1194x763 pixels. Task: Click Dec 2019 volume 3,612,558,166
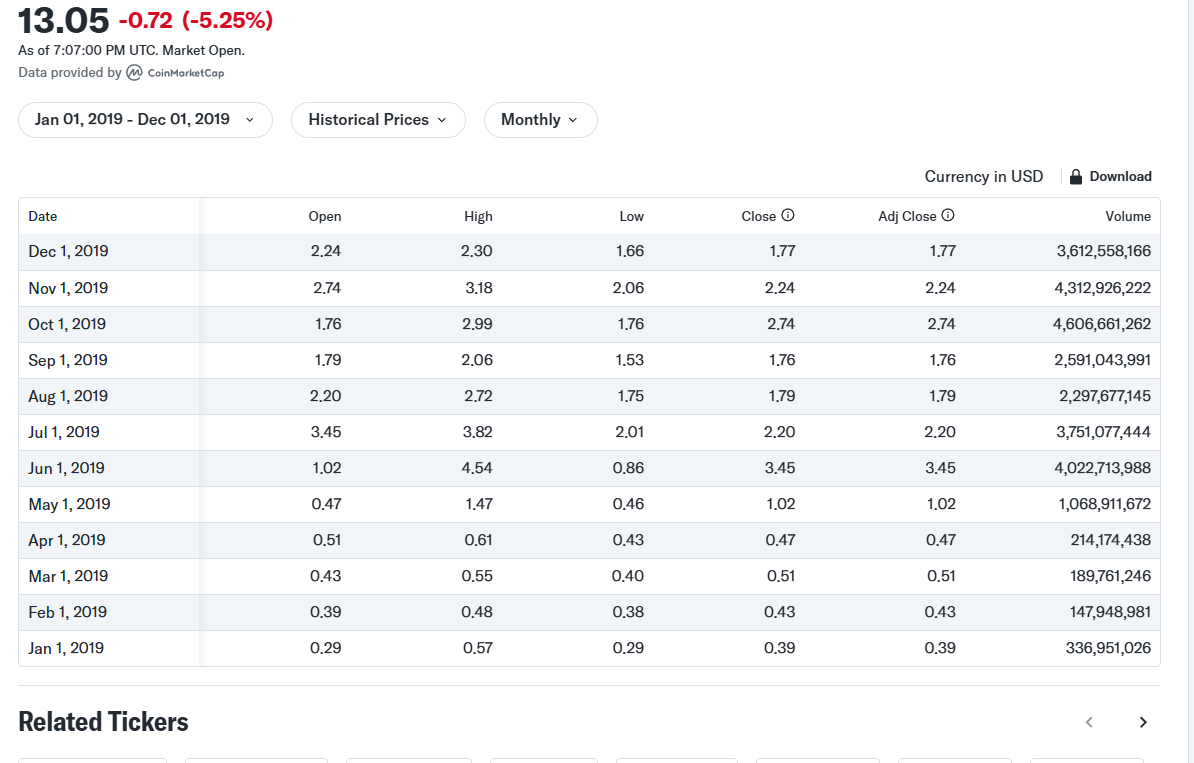1103,251
